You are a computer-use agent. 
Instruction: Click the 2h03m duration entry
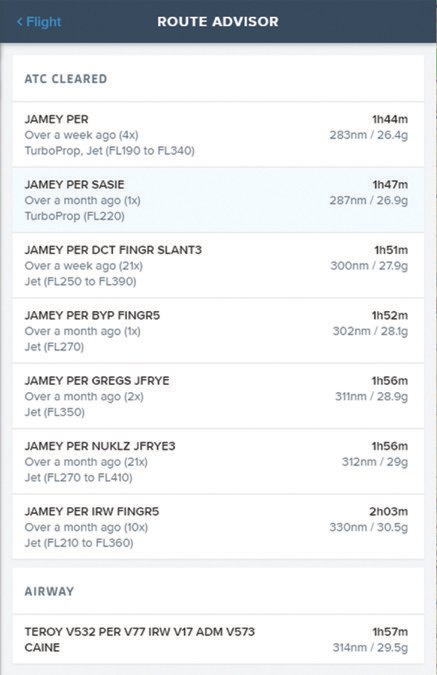[x=388, y=512]
